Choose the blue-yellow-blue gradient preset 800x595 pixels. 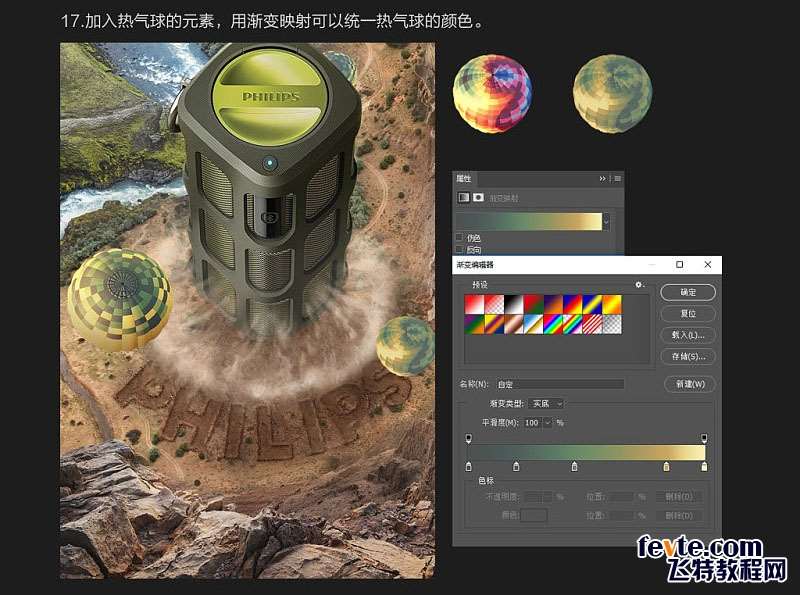pos(592,305)
